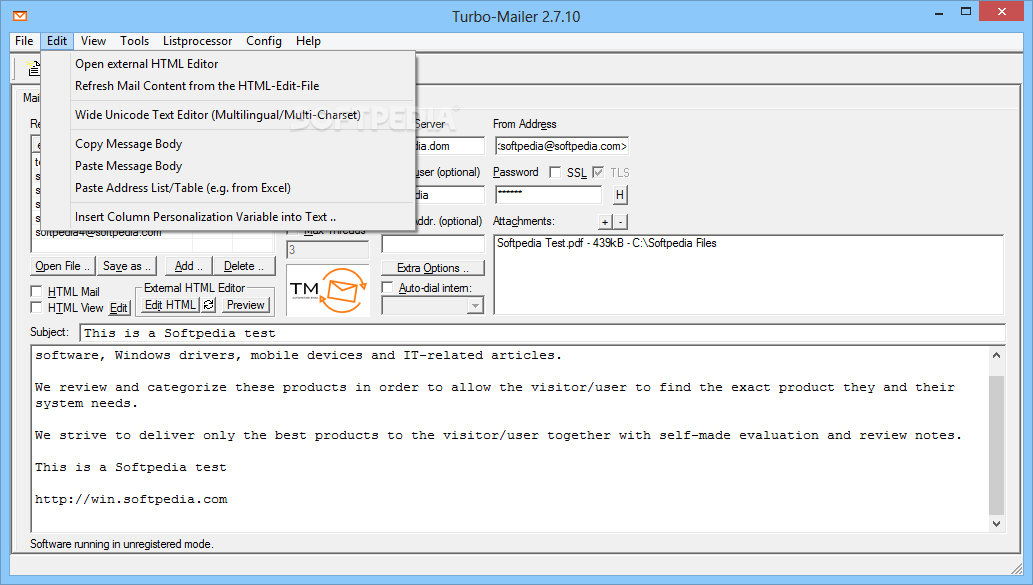Click the Subject text field

click(542, 333)
